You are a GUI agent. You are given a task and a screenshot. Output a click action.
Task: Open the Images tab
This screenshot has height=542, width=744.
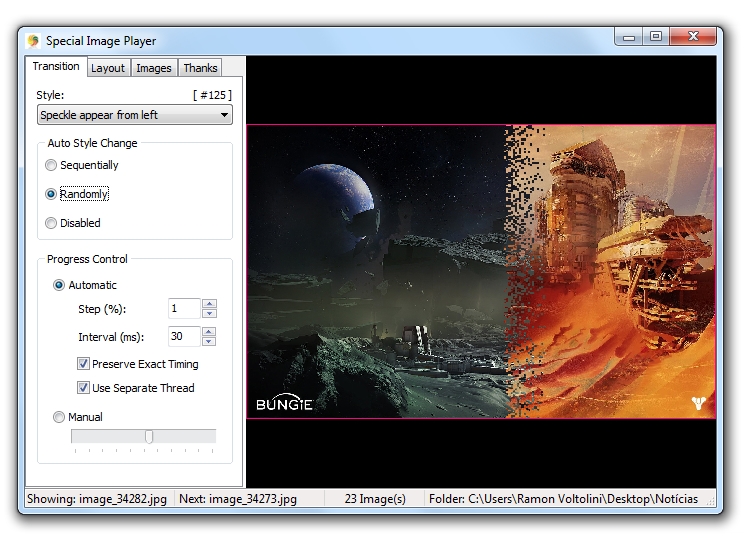click(154, 68)
